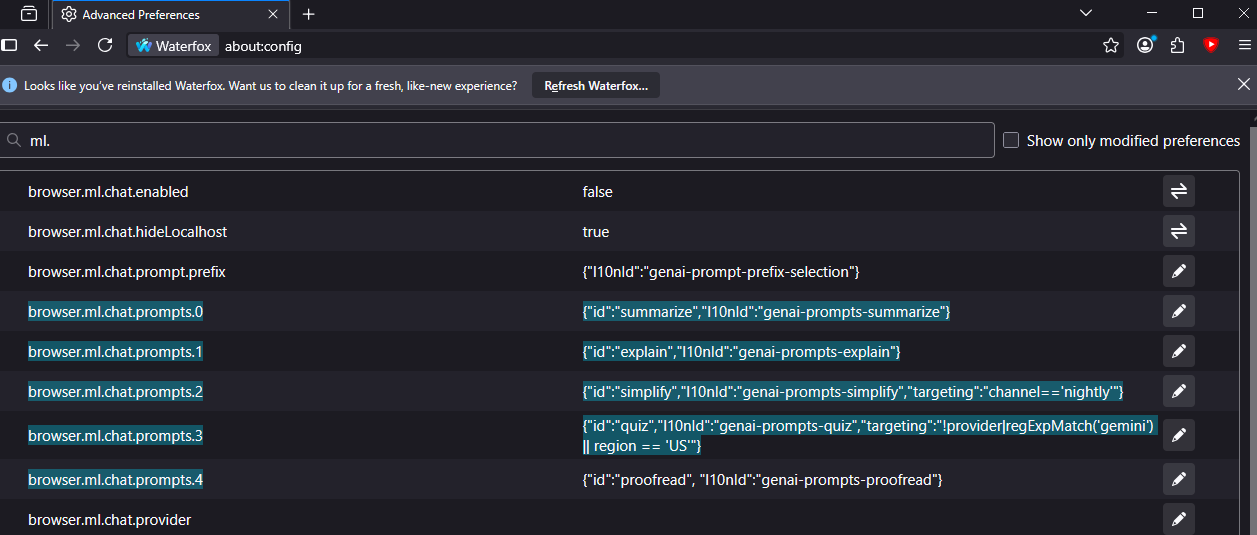Viewport: 1257px width, 535px height.
Task: Click the Refresh Waterfox button
Action: [595, 86]
